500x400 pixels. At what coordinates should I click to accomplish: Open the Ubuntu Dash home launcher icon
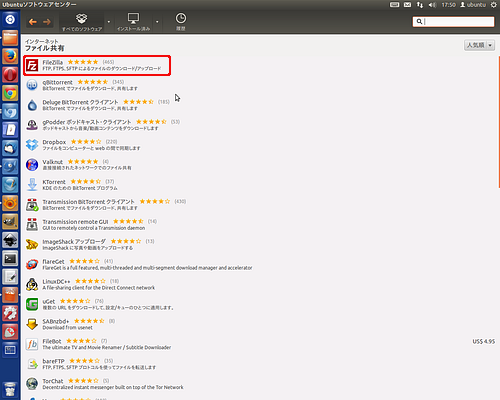(10, 20)
